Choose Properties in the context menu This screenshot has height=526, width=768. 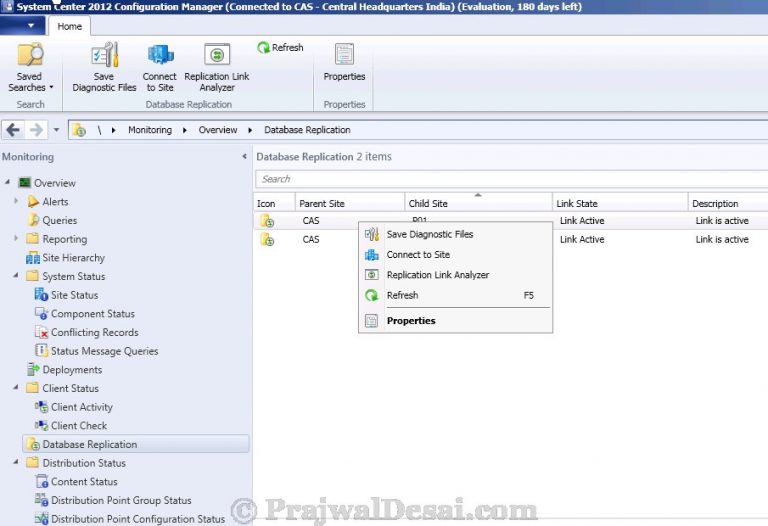(x=456, y=321)
